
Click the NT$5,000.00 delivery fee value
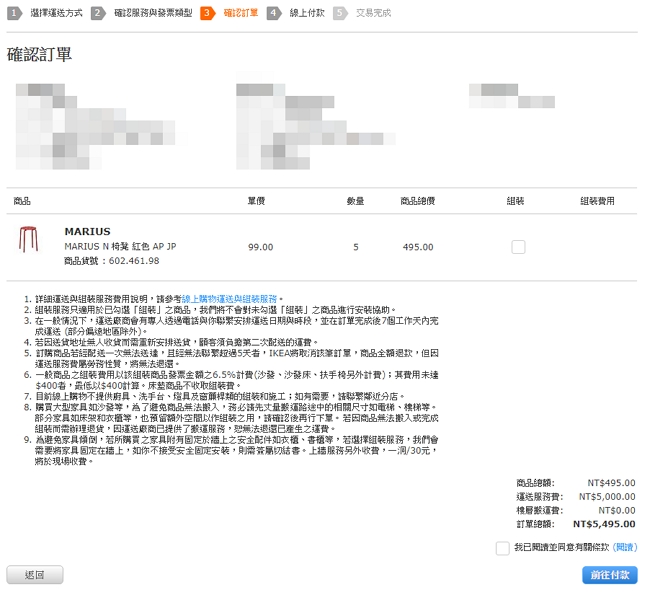(x=607, y=497)
